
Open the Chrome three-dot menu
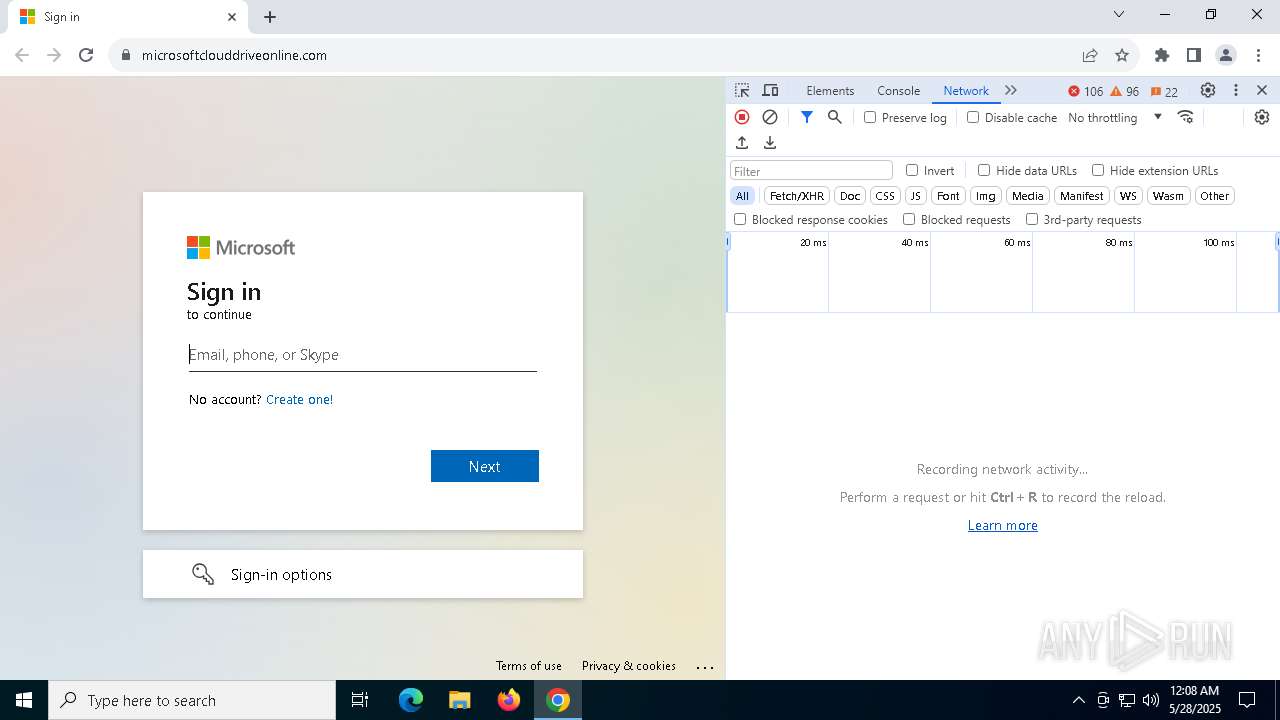1257,55
